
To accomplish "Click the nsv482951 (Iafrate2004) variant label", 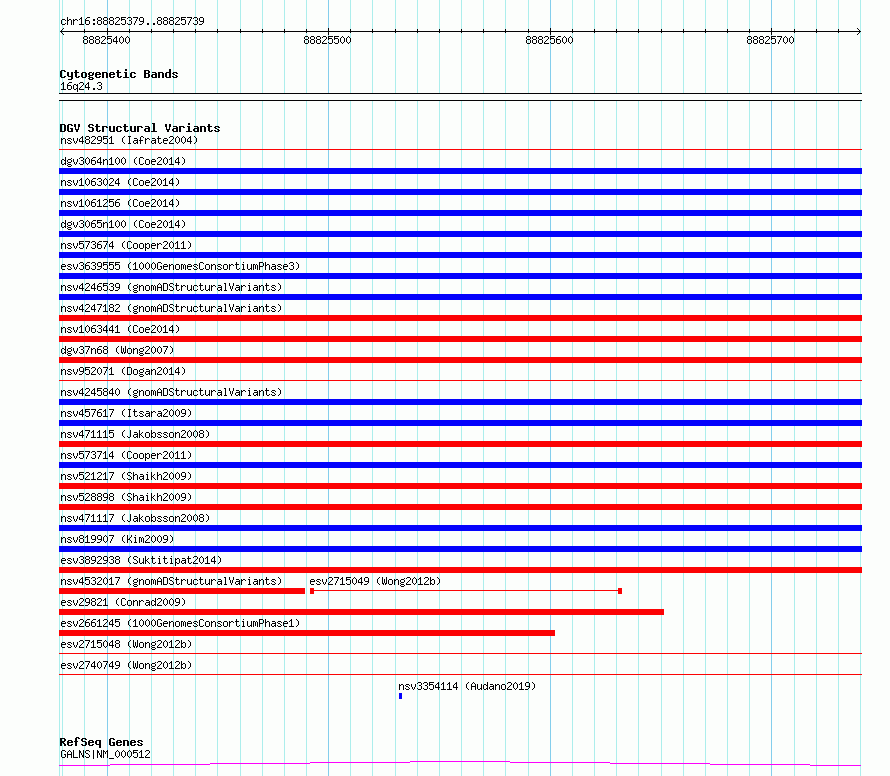I will [x=129, y=140].
